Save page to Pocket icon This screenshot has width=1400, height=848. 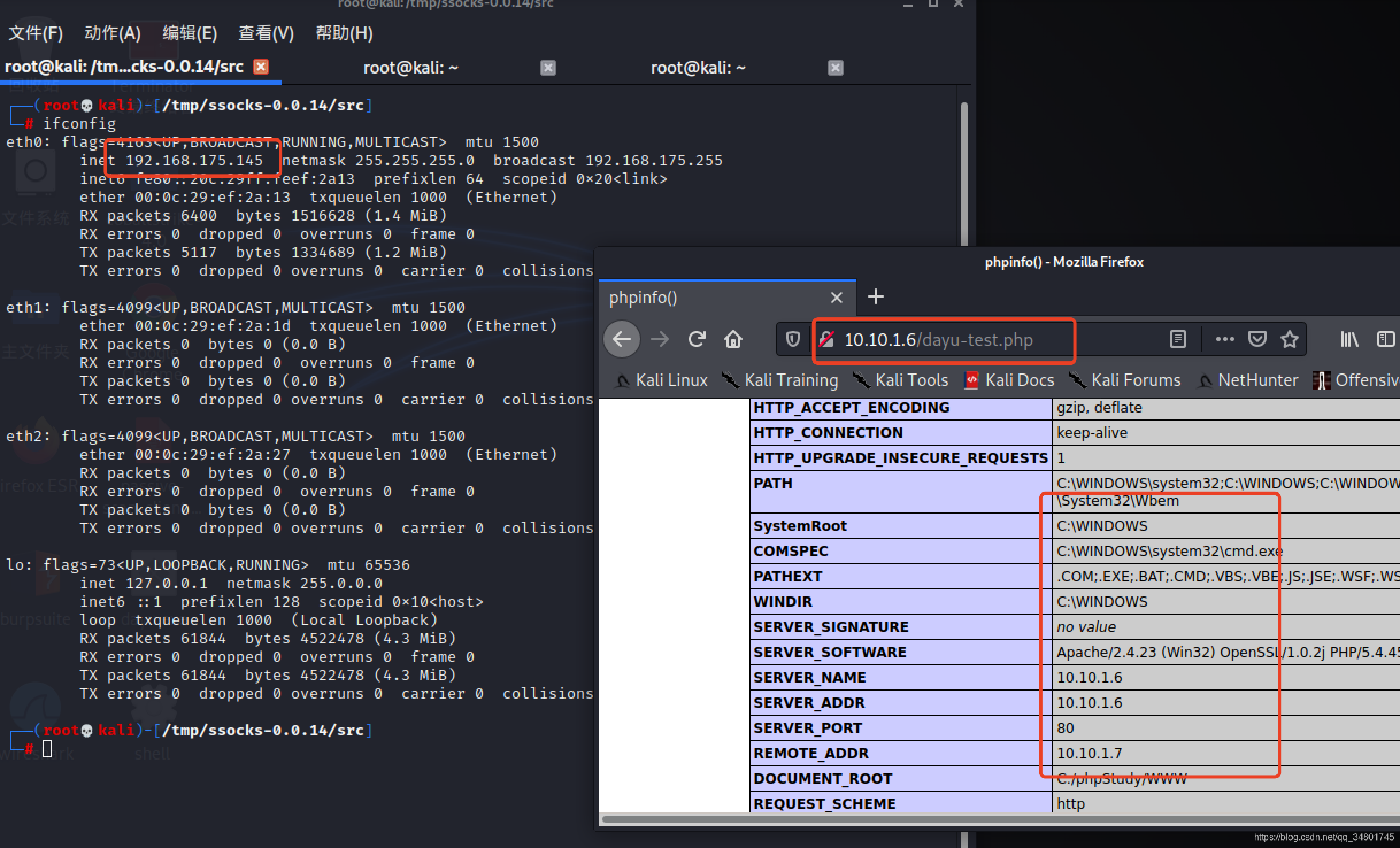(1257, 339)
